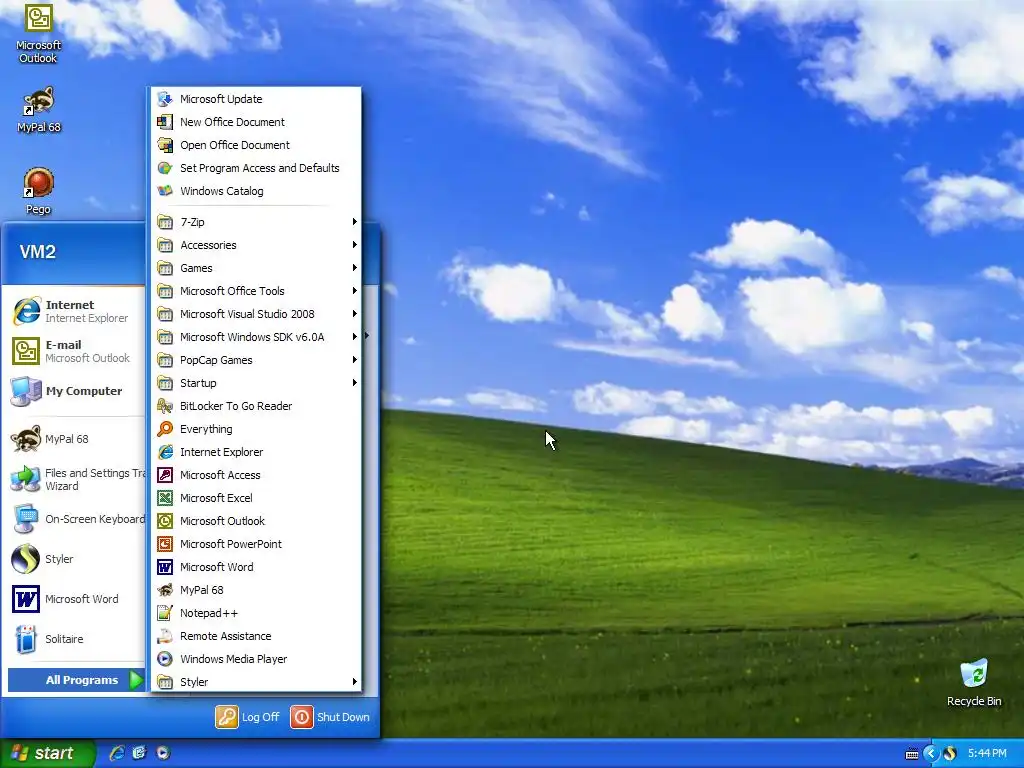The image size is (1024, 768).
Task: Expand the Styler program folder
Action: pos(255,682)
